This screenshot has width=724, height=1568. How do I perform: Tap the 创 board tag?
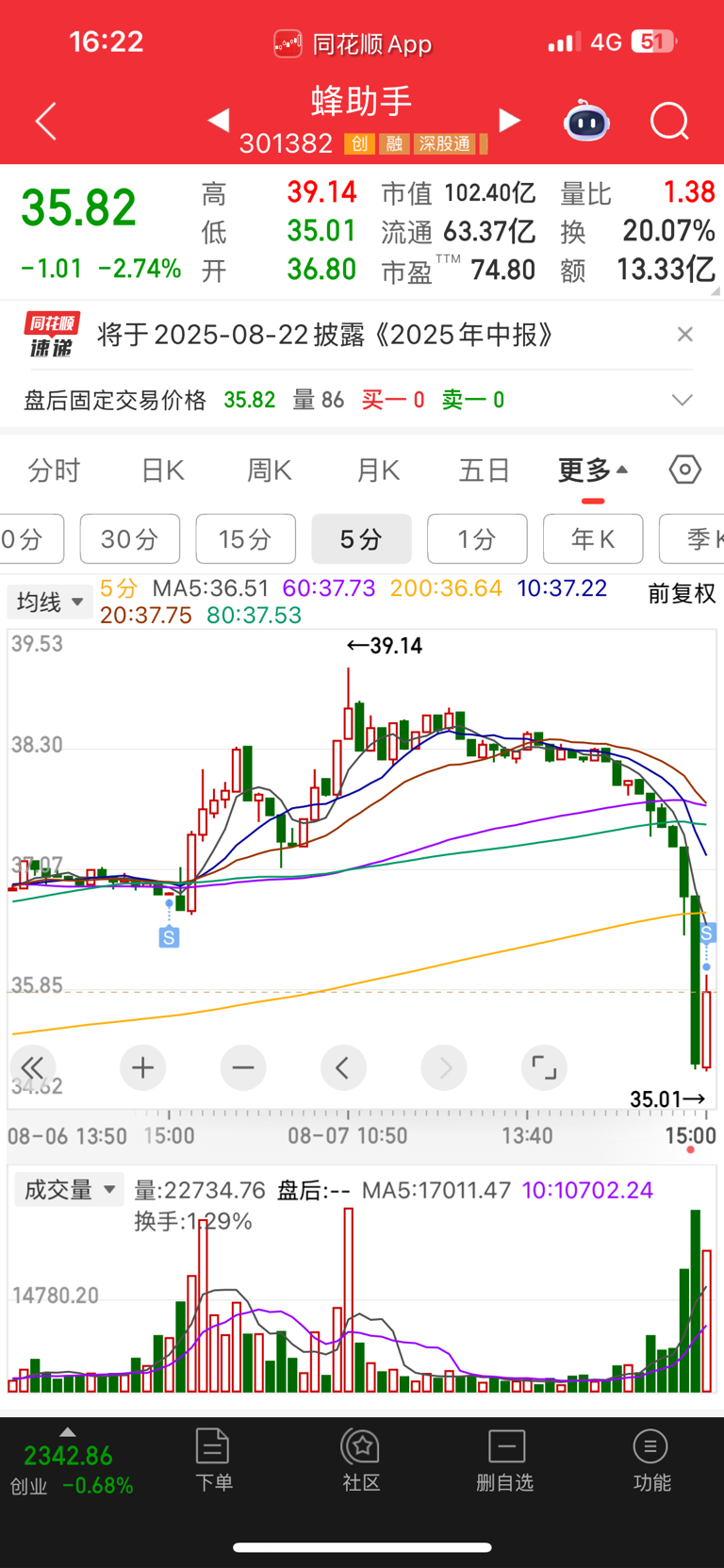(359, 143)
